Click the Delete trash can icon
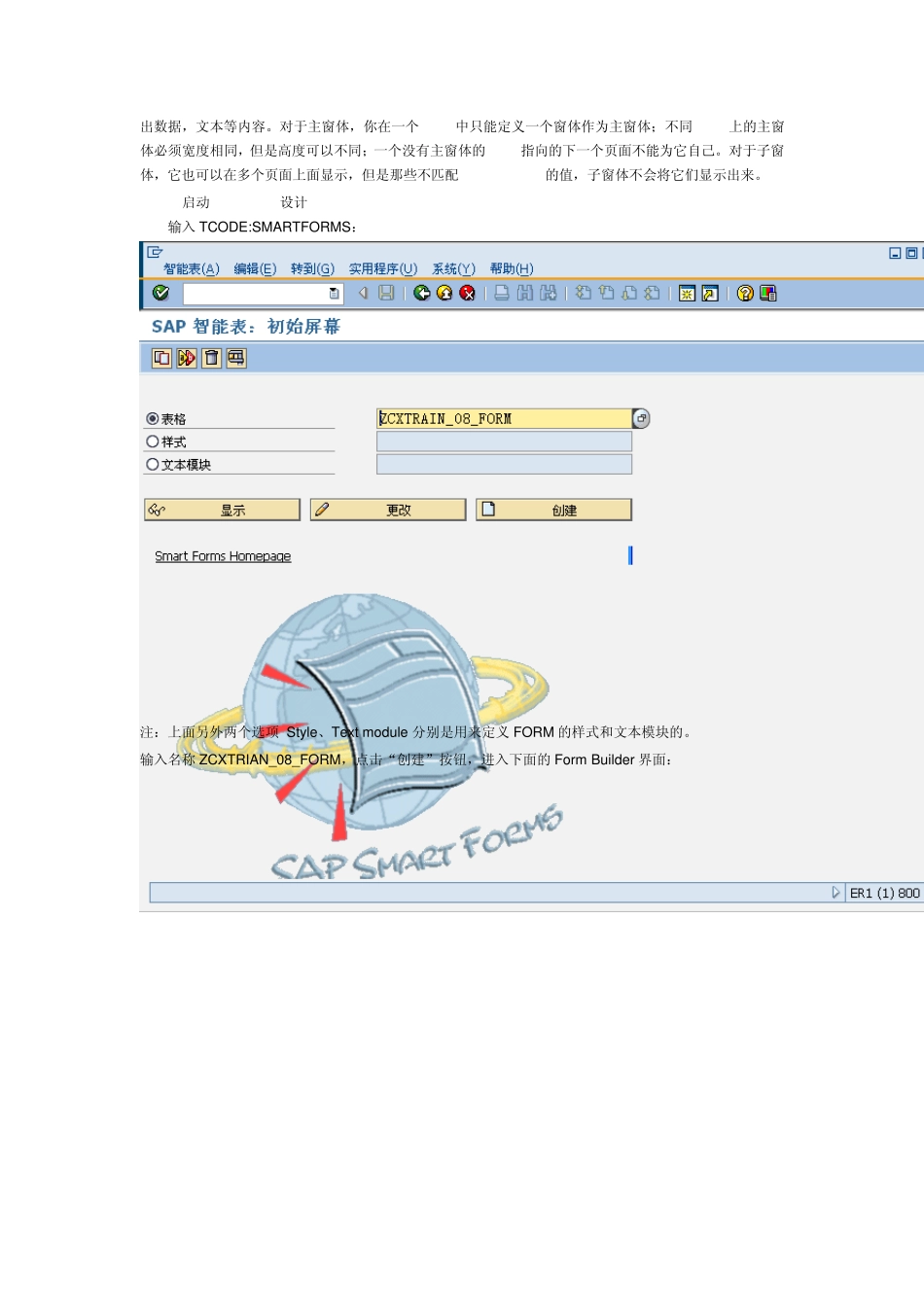This screenshot has width=924, height=1307. (211, 358)
